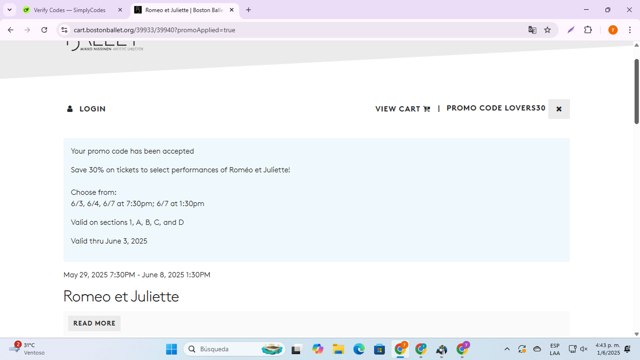Translate this page icon

tap(532, 30)
